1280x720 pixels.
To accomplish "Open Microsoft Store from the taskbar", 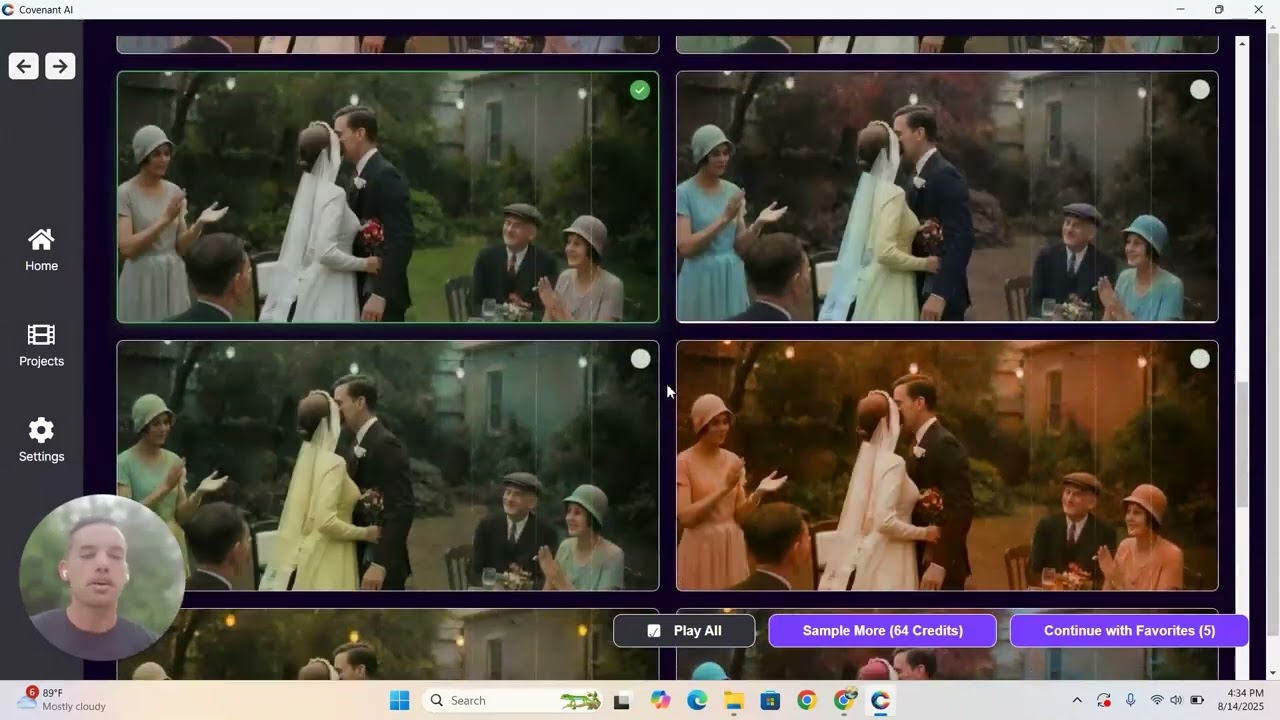I will coord(770,700).
